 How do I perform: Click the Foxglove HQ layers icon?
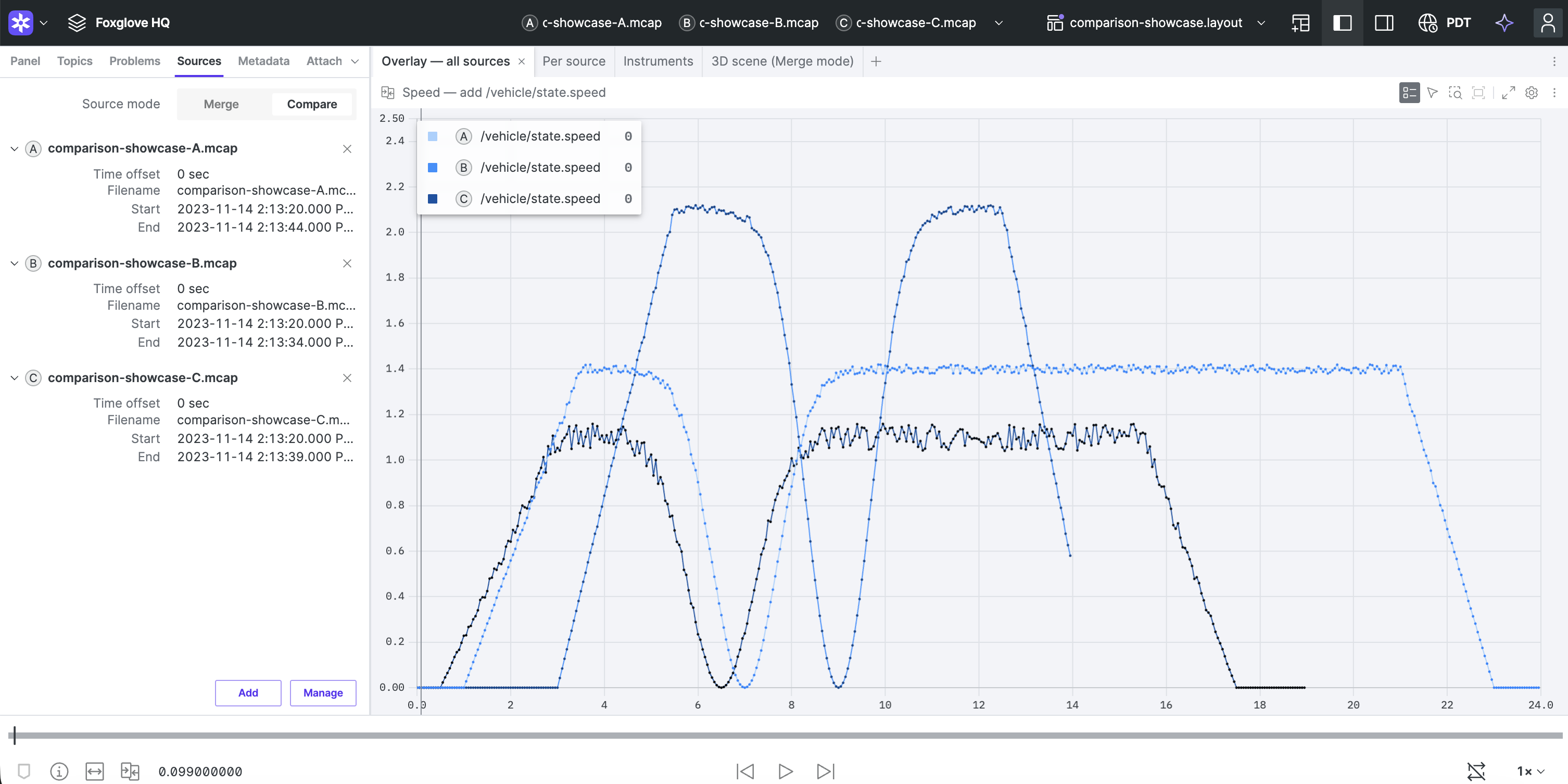point(77,22)
